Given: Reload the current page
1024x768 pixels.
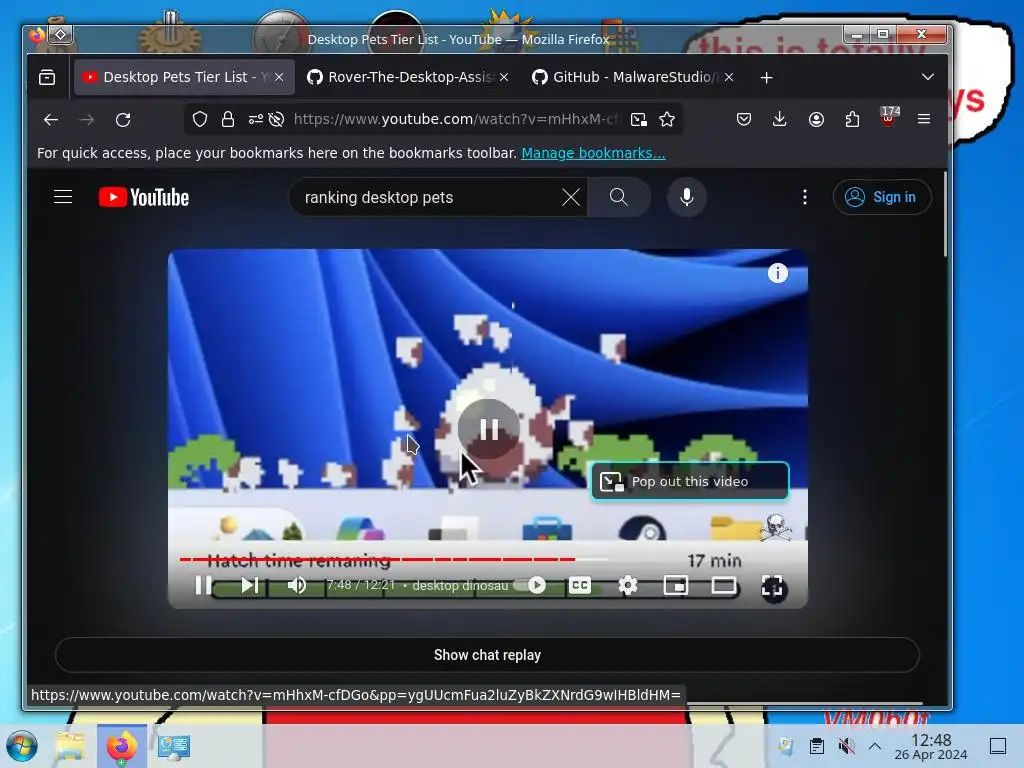Looking at the screenshot, I should click(123, 120).
